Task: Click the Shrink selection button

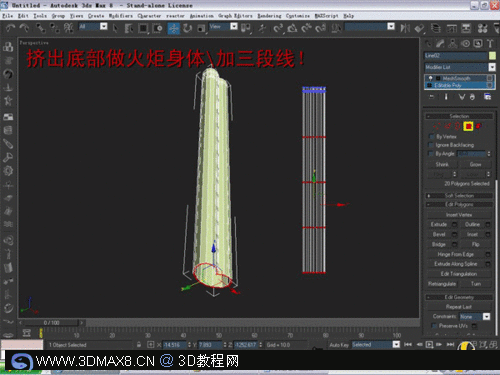Action: coord(442,164)
